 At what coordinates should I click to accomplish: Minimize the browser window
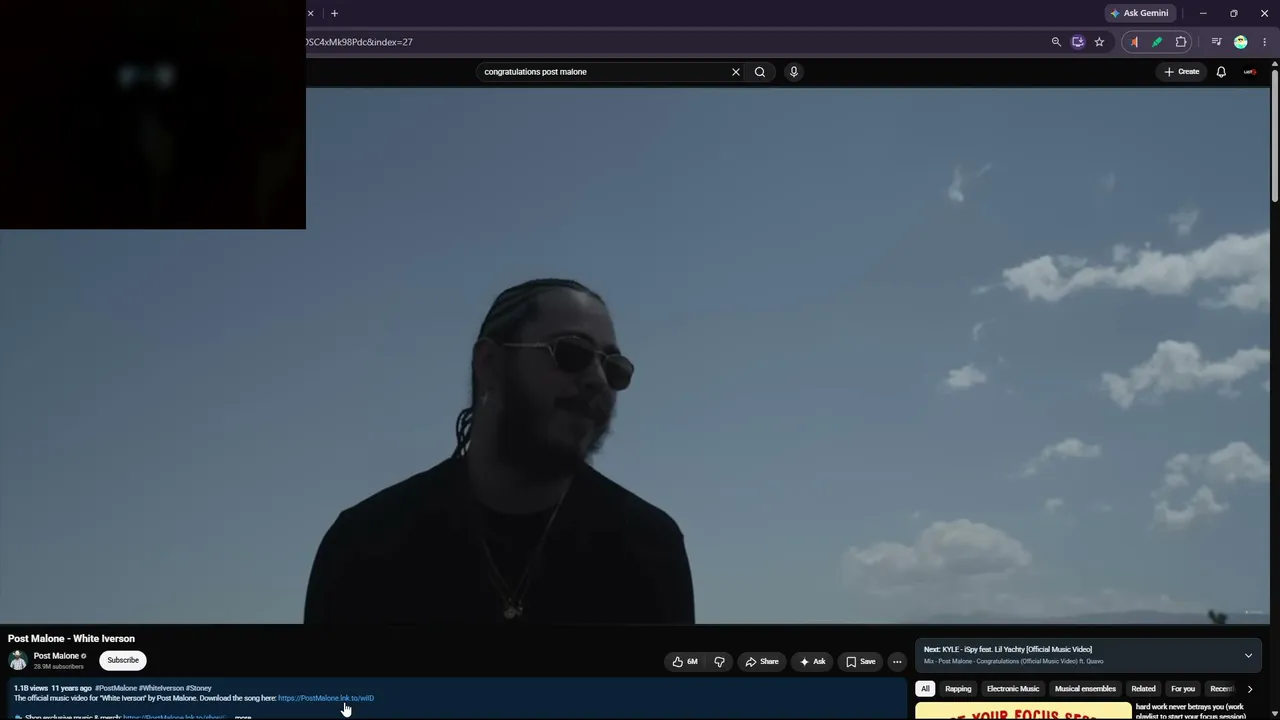pos(1203,13)
